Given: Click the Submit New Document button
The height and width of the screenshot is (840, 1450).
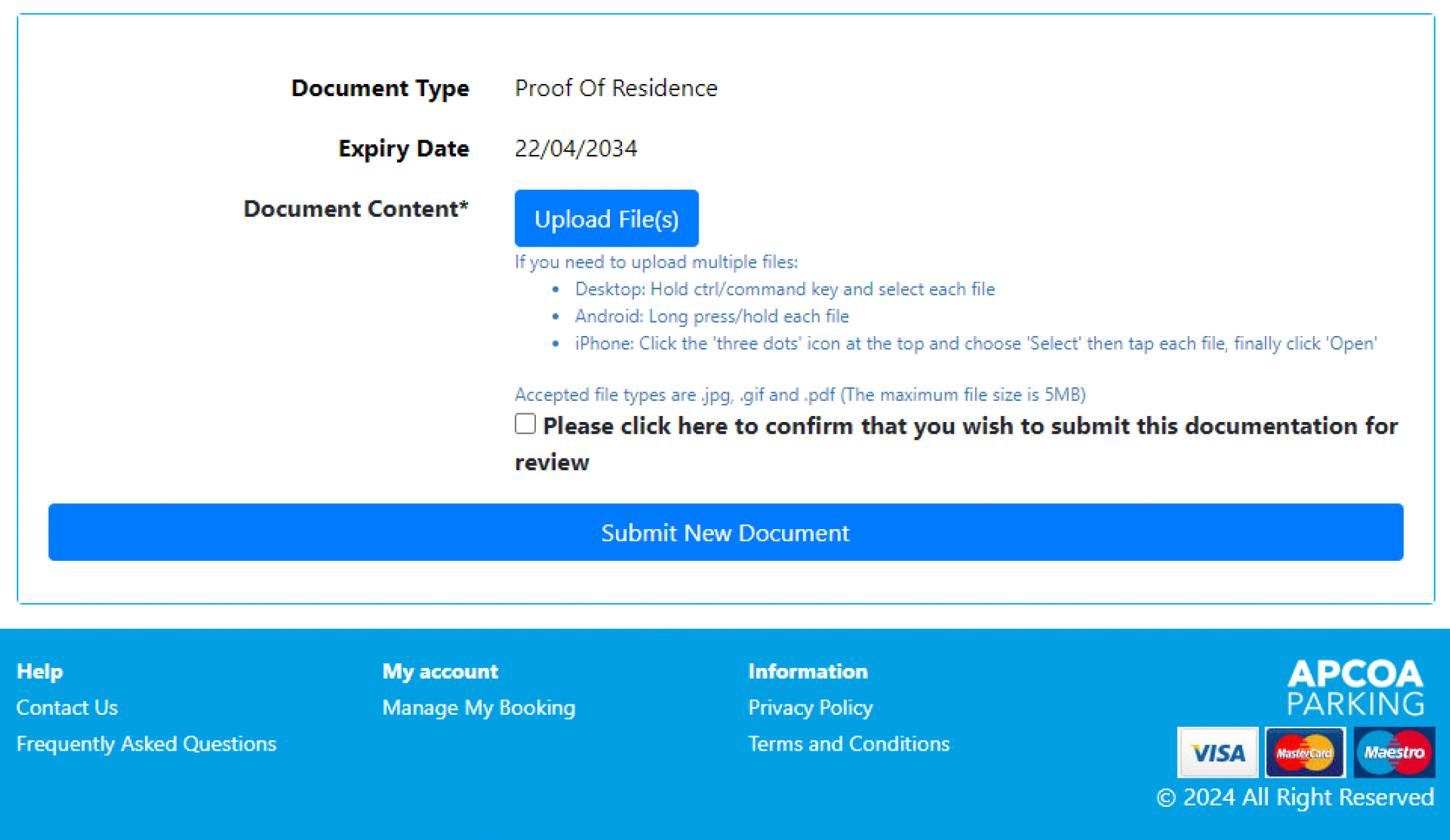Looking at the screenshot, I should point(726,532).
